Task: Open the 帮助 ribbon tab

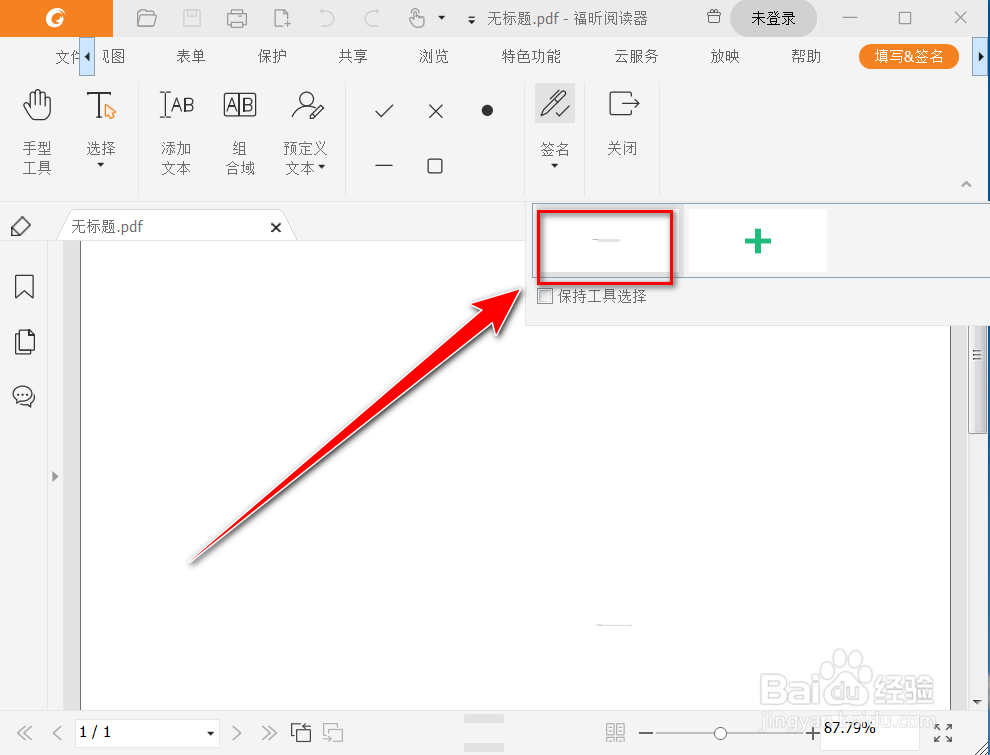Action: (806, 56)
